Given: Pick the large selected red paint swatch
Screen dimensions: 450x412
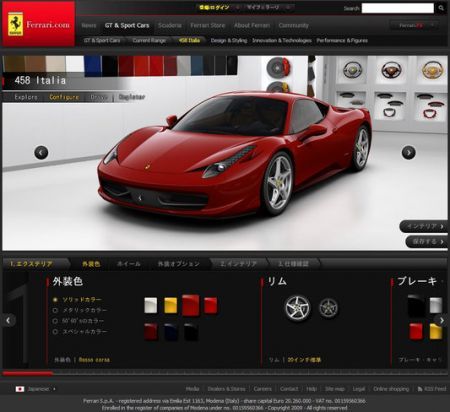Looking at the screenshot, I should [x=191, y=305].
